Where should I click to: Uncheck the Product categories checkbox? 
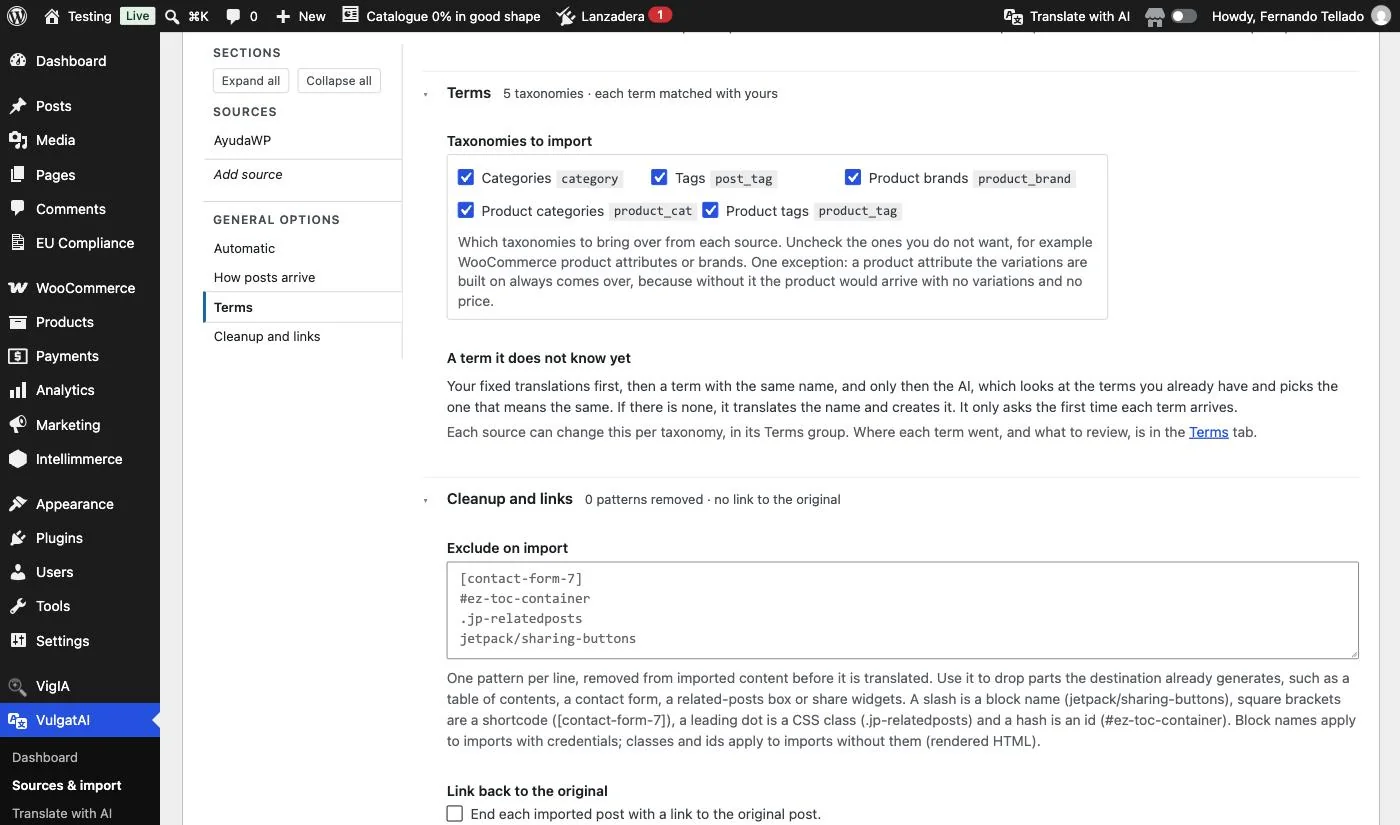pyautogui.click(x=466, y=211)
